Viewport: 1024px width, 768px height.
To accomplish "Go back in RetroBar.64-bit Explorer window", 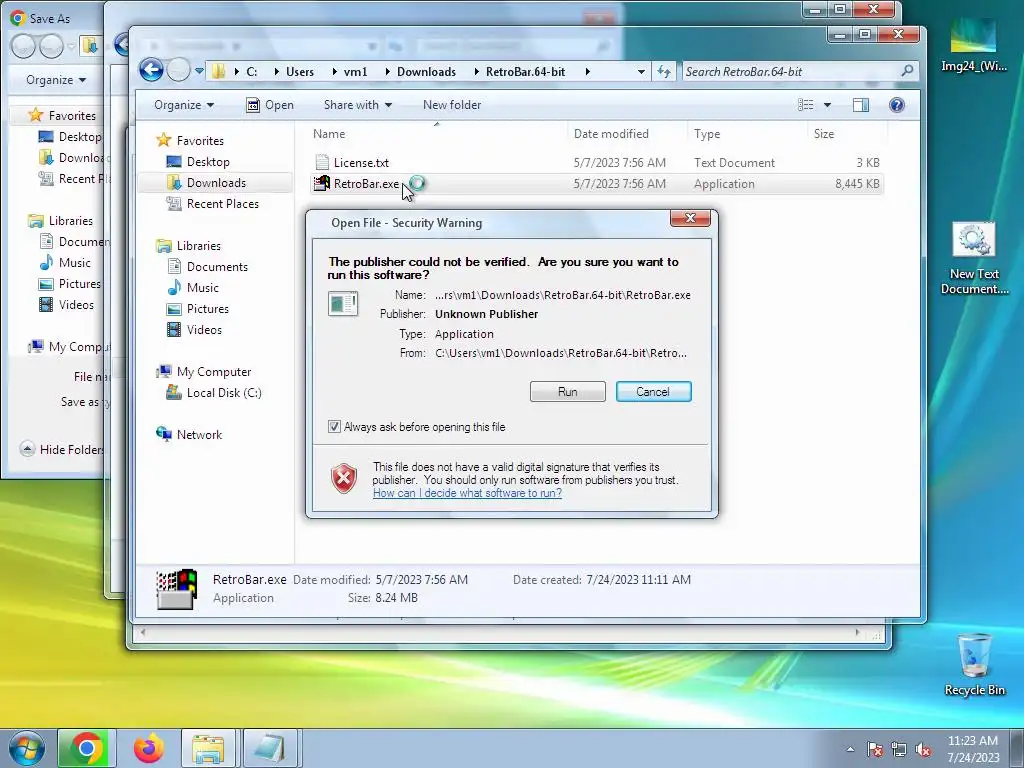I will coord(151,70).
